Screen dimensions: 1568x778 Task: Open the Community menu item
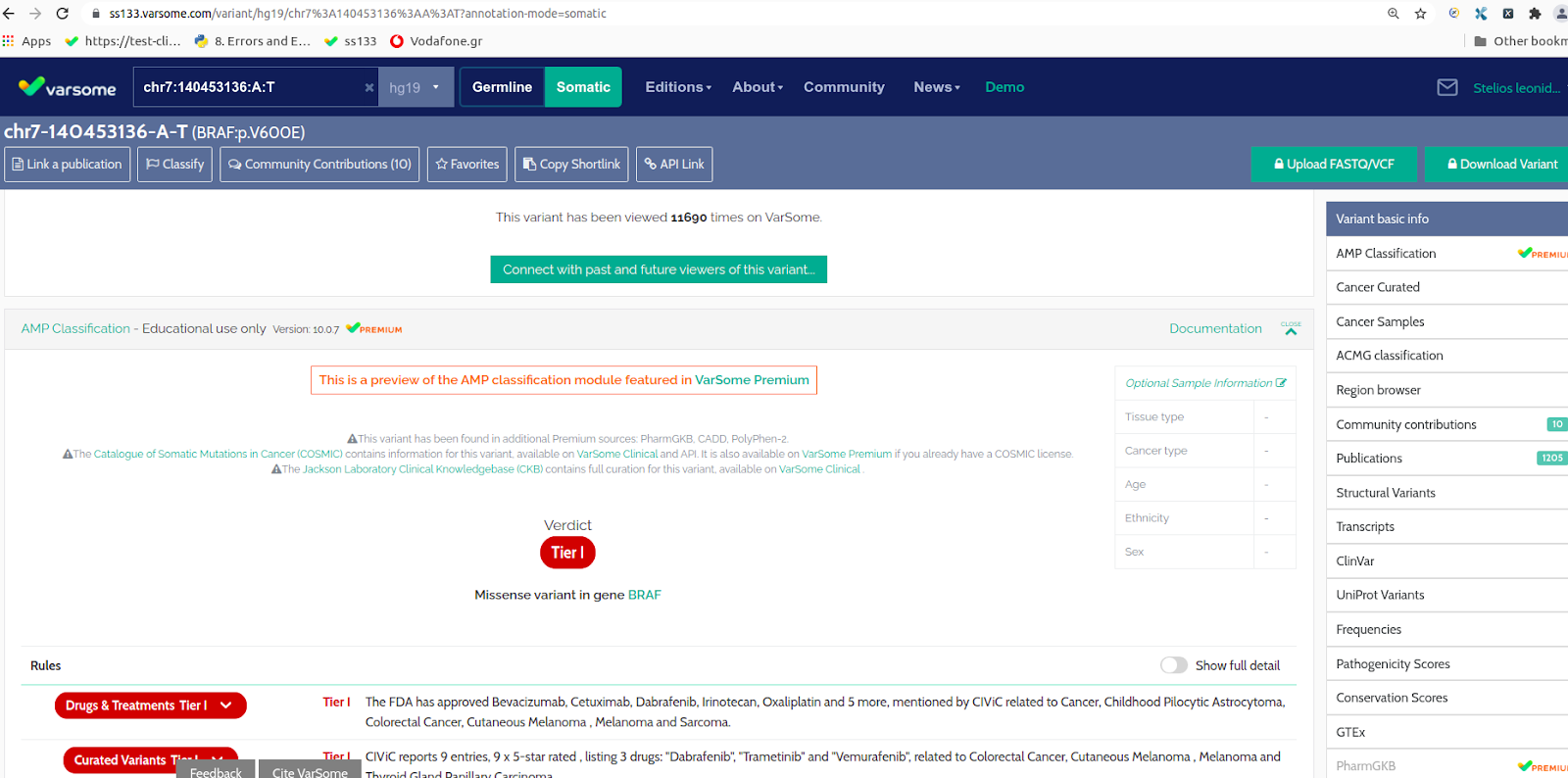pos(844,87)
